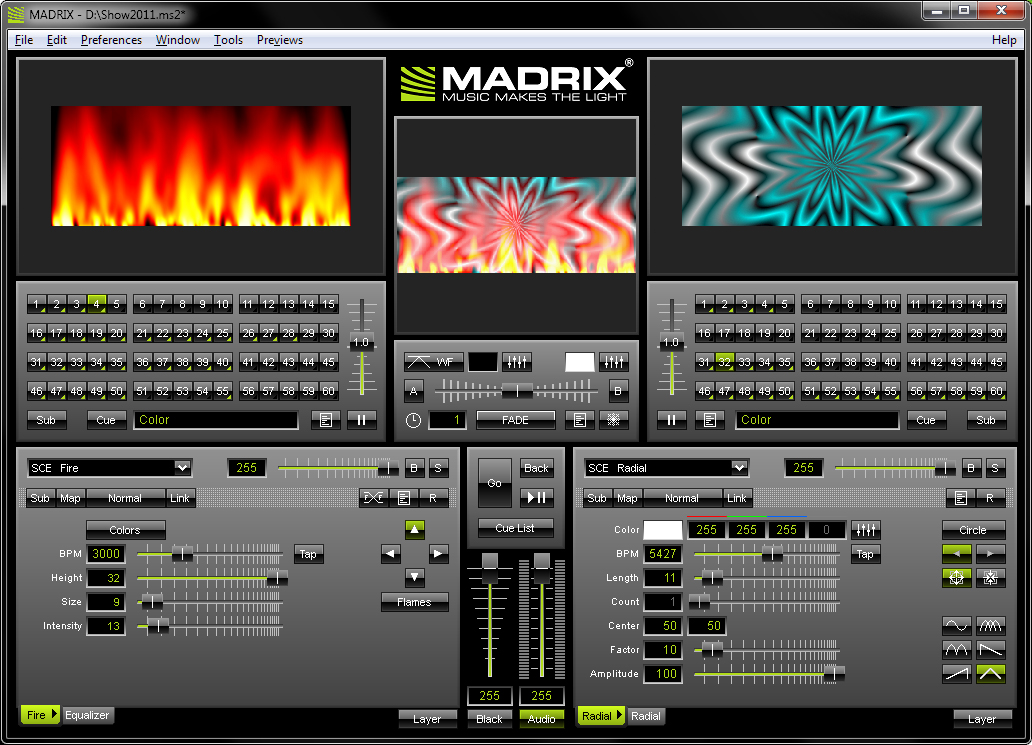Toggle Fire layer Solo S button
Viewport: 1032px width, 745px height.
(438, 468)
